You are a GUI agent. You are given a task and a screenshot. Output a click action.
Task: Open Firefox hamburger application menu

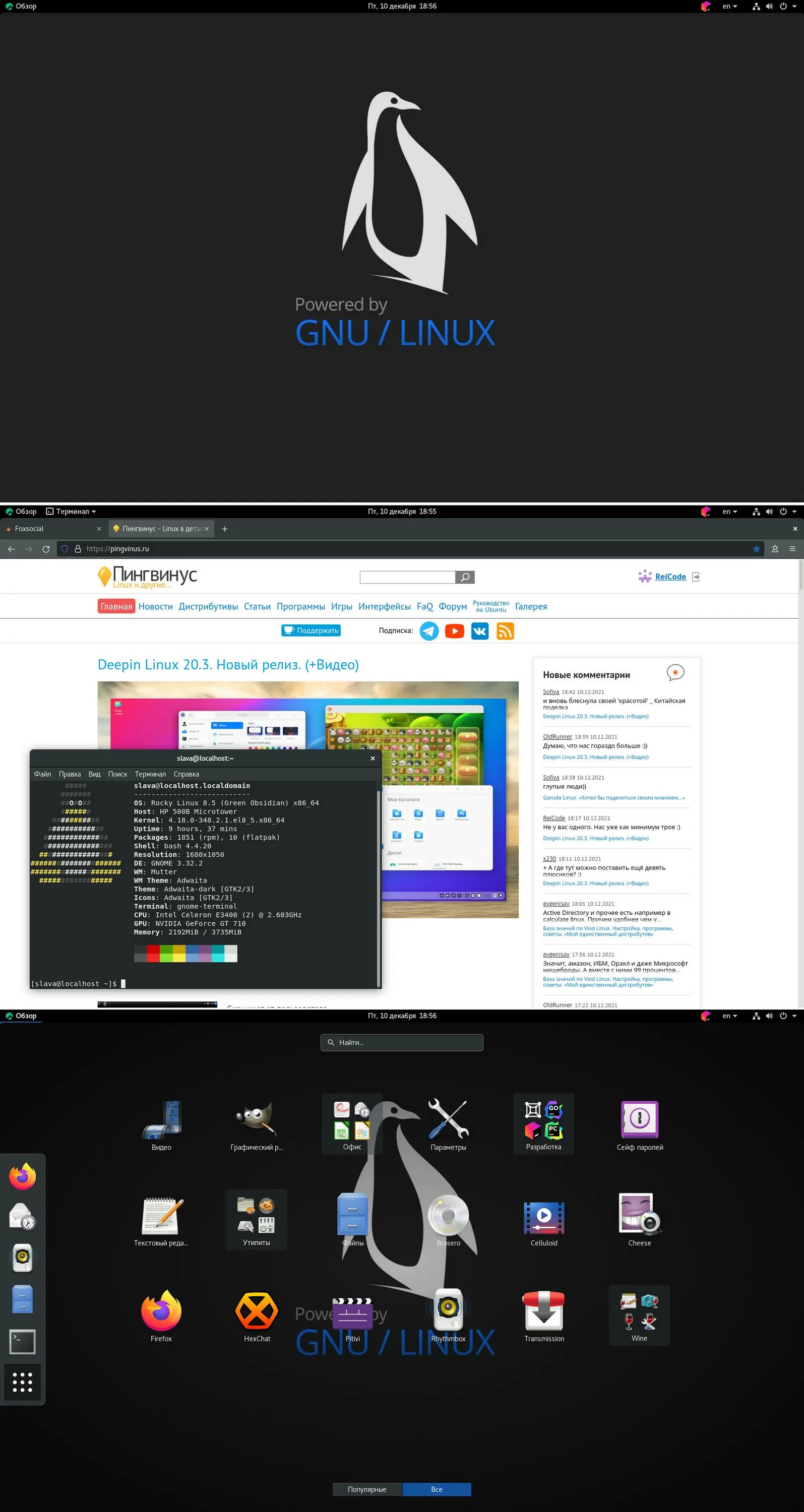pyautogui.click(x=792, y=549)
